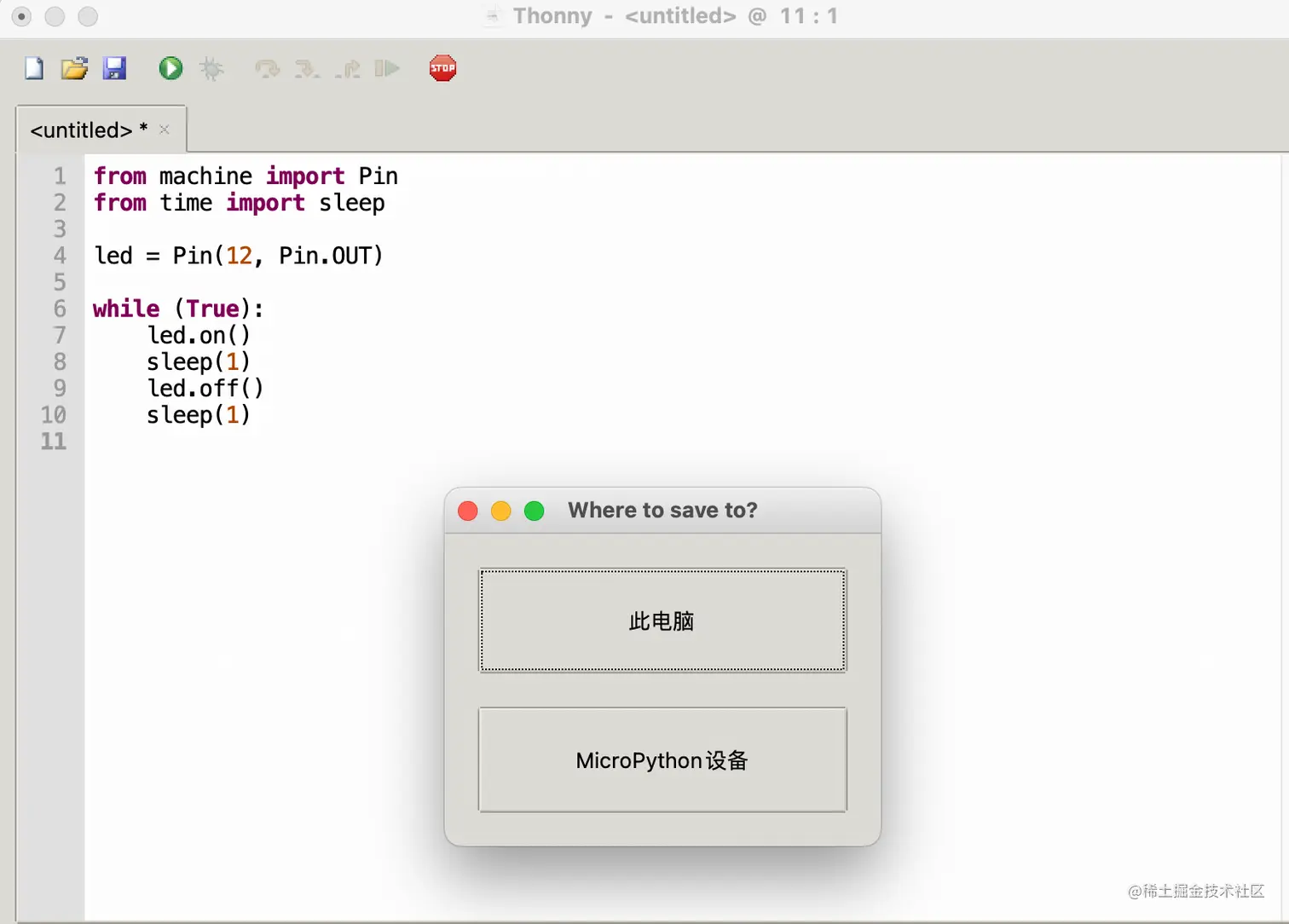Image resolution: width=1289 pixels, height=924 pixels.
Task: Save file with the floppy disk icon
Action: (x=114, y=68)
